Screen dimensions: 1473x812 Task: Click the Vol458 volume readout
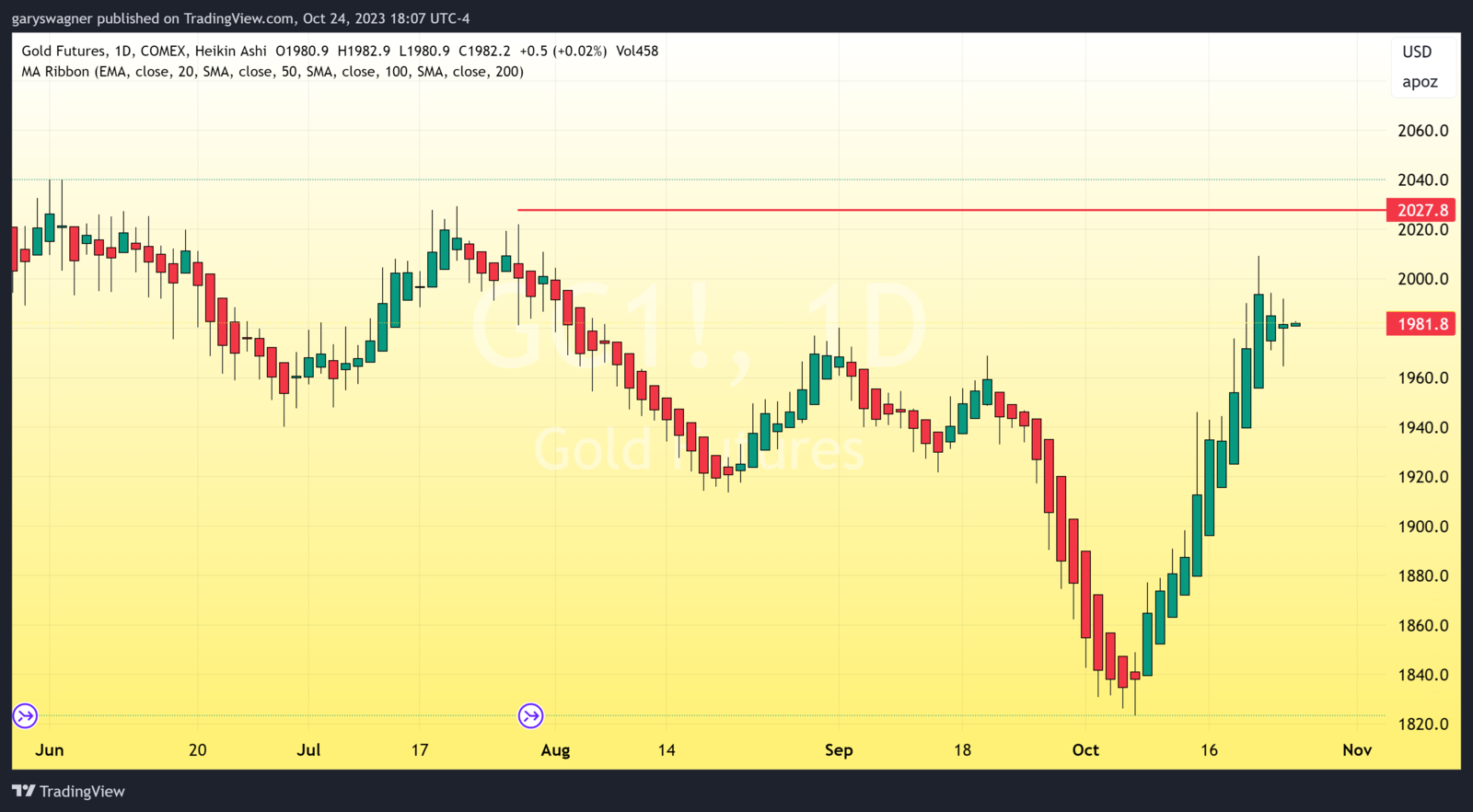click(637, 52)
